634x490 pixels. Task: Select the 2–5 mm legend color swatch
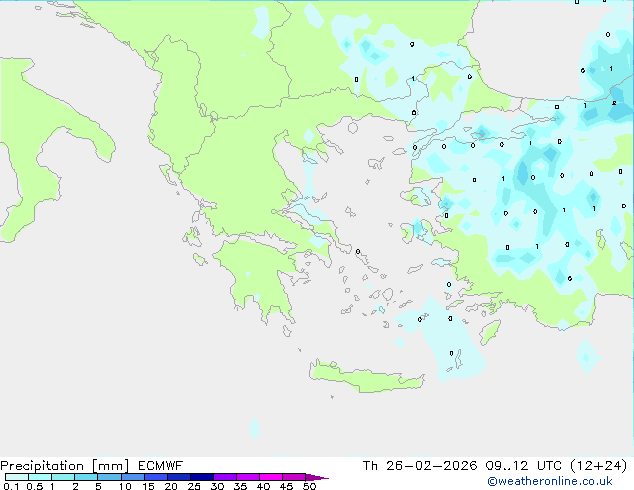click(x=86, y=477)
